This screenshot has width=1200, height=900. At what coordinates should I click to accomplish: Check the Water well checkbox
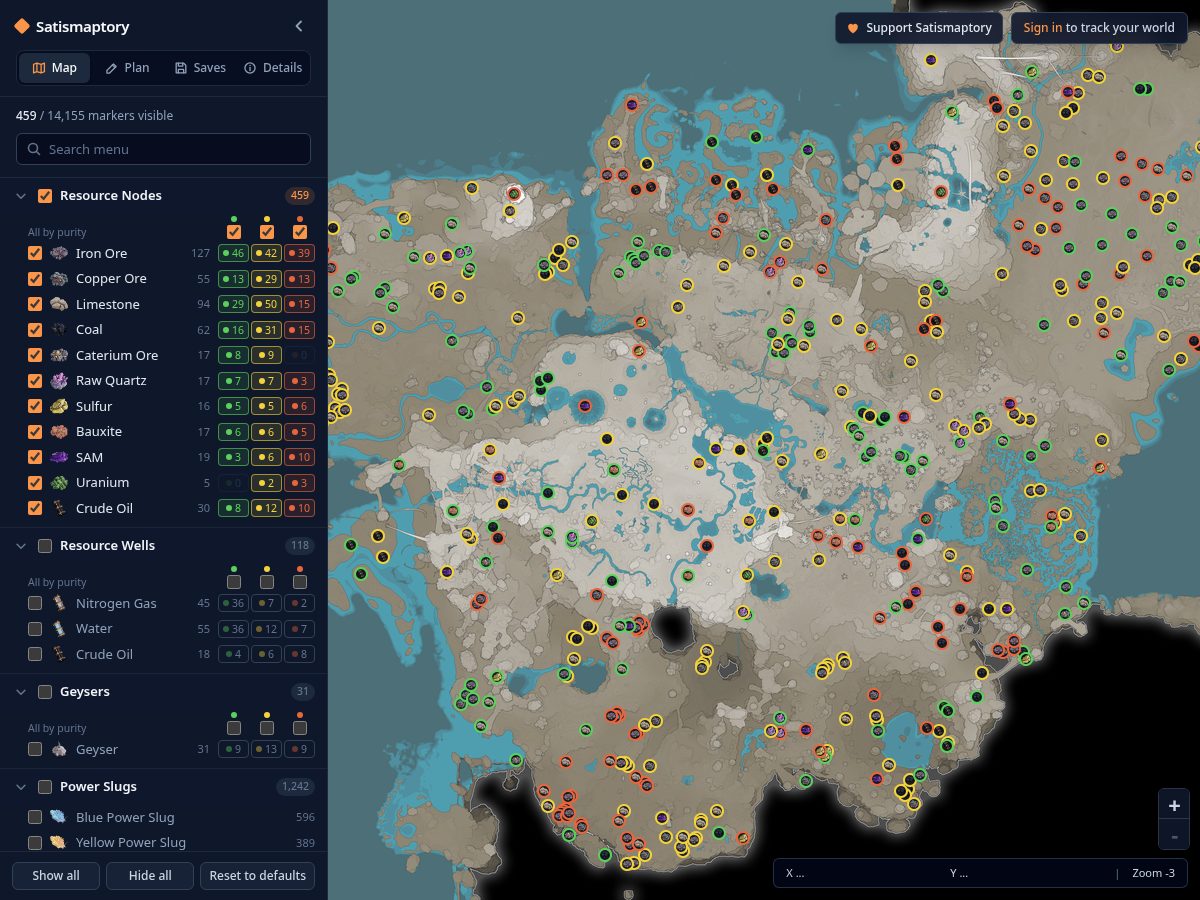click(35, 629)
